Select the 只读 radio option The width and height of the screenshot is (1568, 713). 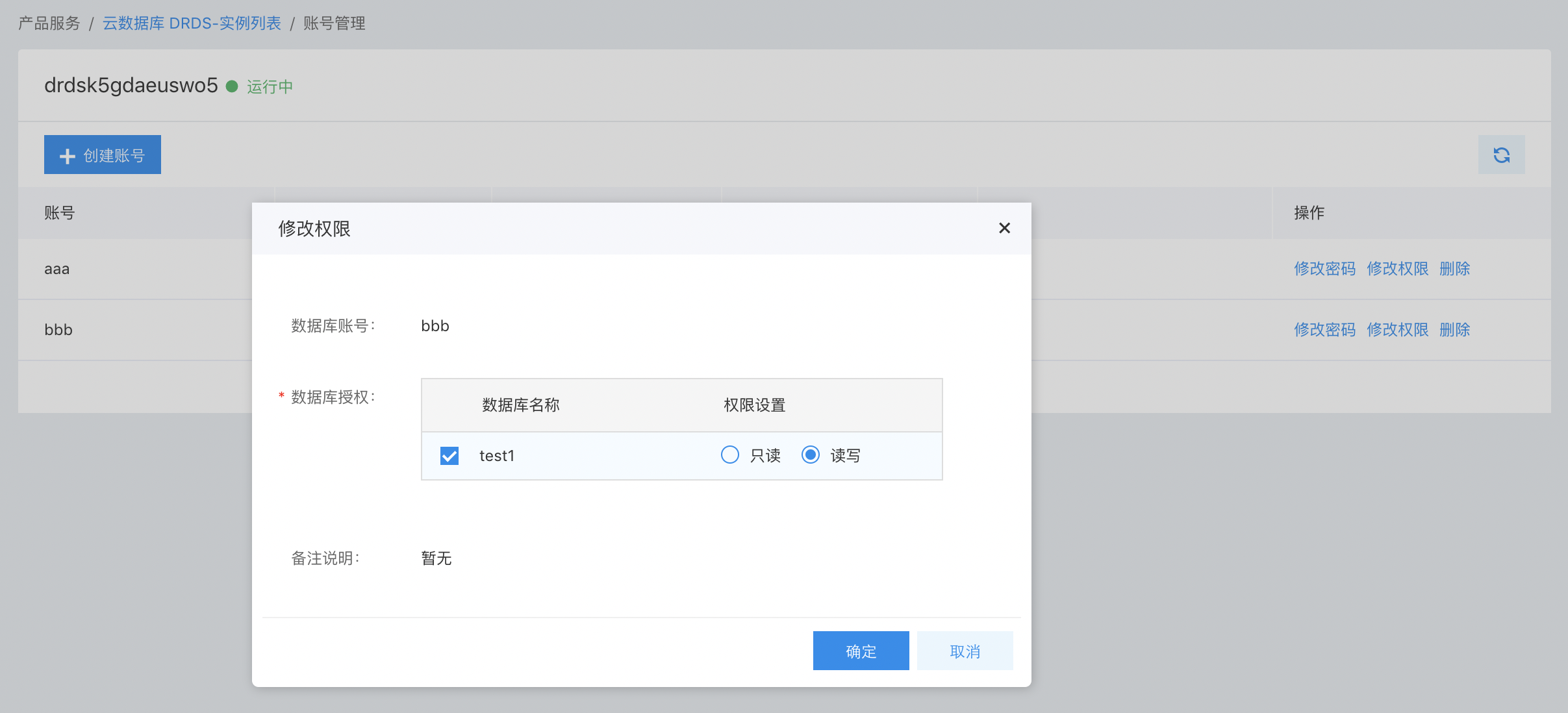click(x=730, y=455)
